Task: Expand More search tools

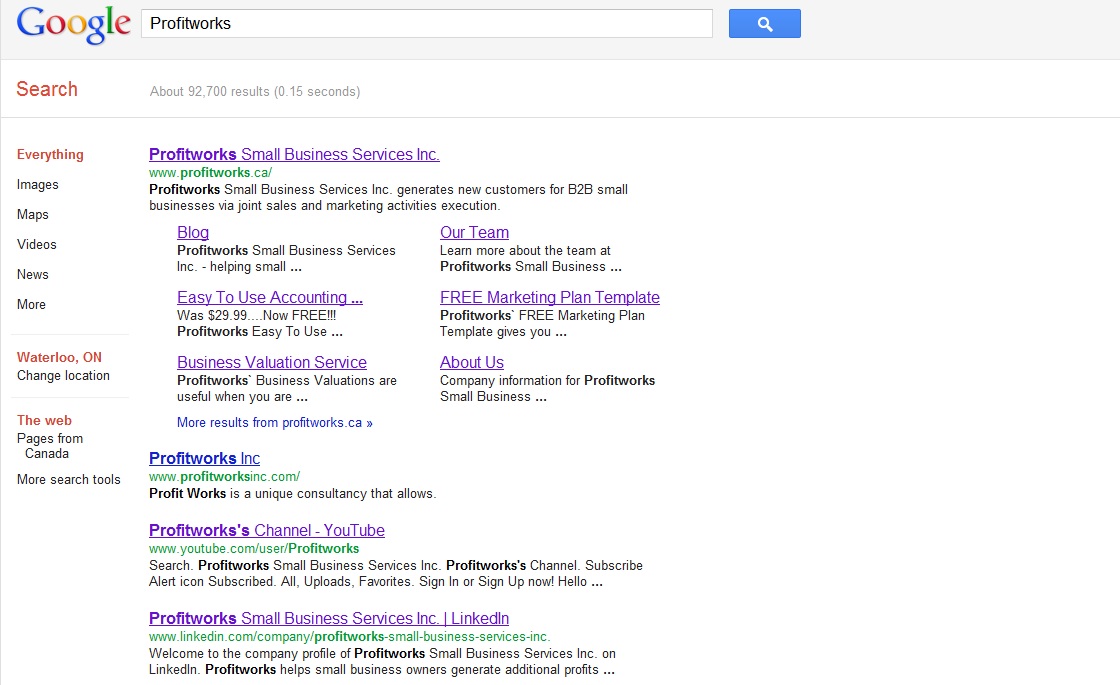Action: coord(68,479)
